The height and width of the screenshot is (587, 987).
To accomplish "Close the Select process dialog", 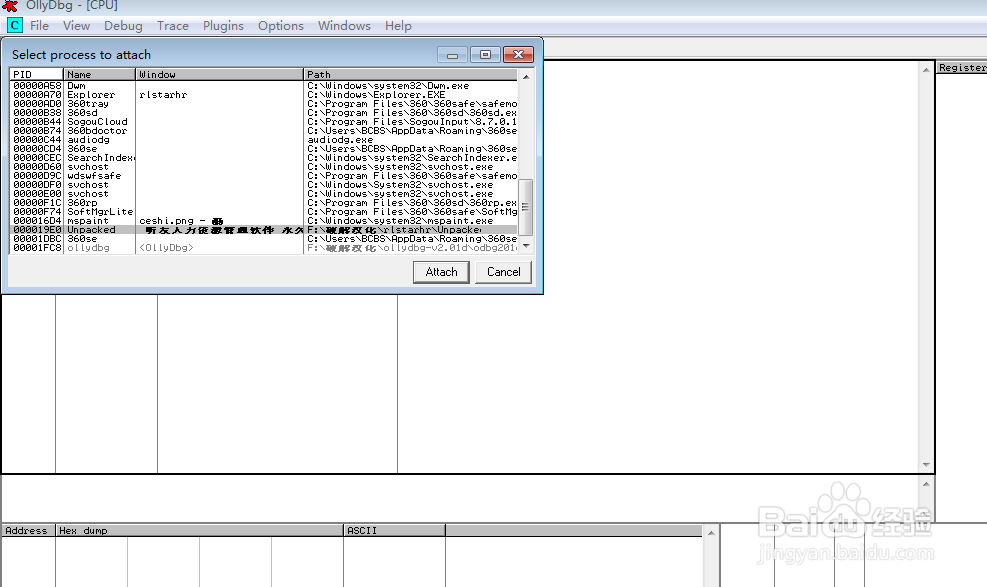I will 518,55.
